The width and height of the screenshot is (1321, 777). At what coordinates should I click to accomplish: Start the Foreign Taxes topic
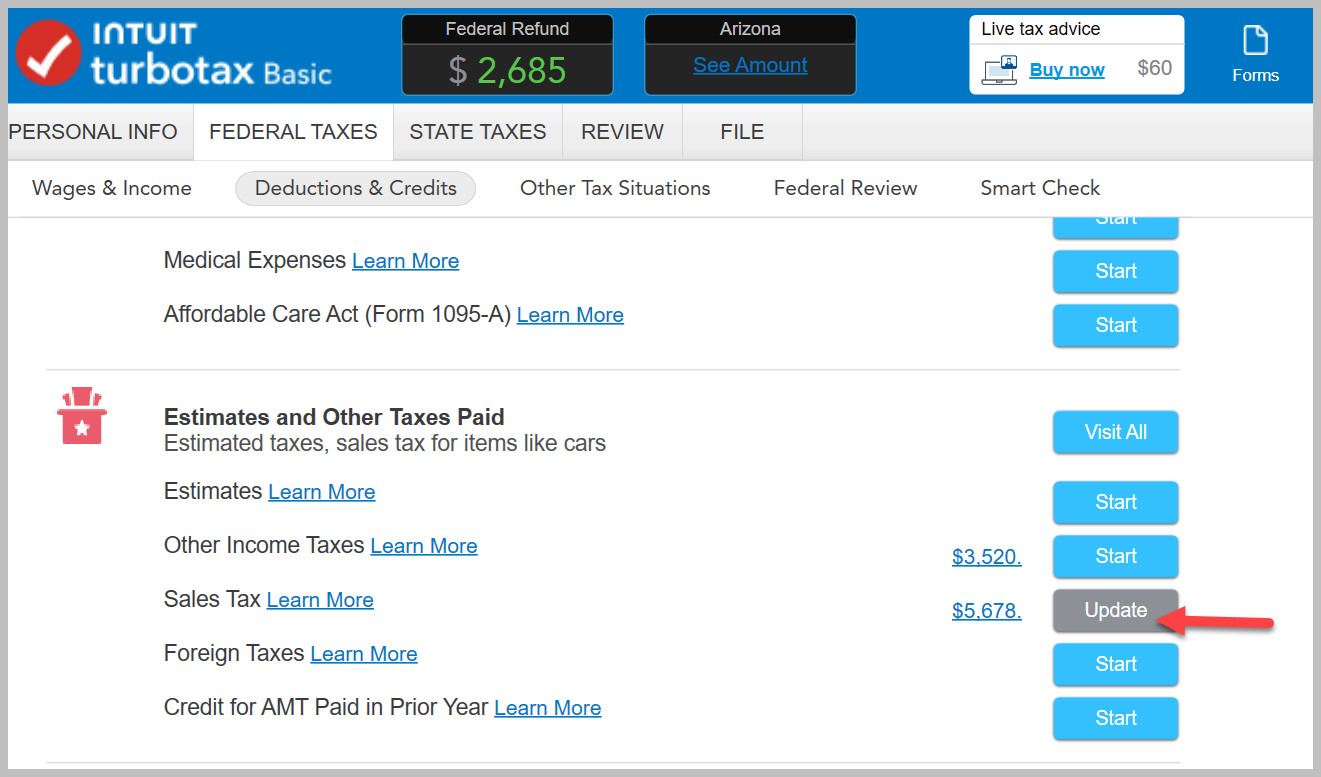tap(1115, 664)
